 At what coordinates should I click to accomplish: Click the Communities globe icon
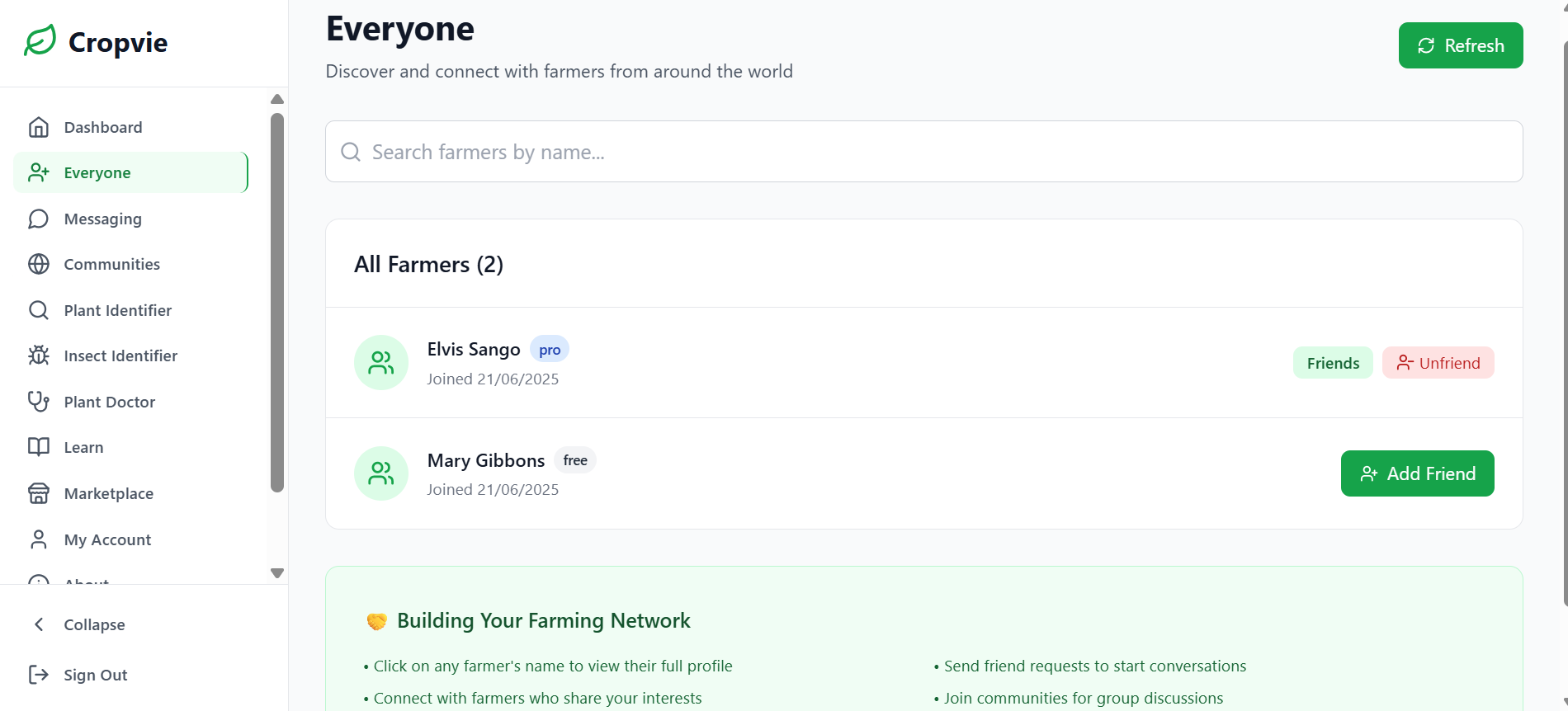pos(39,264)
